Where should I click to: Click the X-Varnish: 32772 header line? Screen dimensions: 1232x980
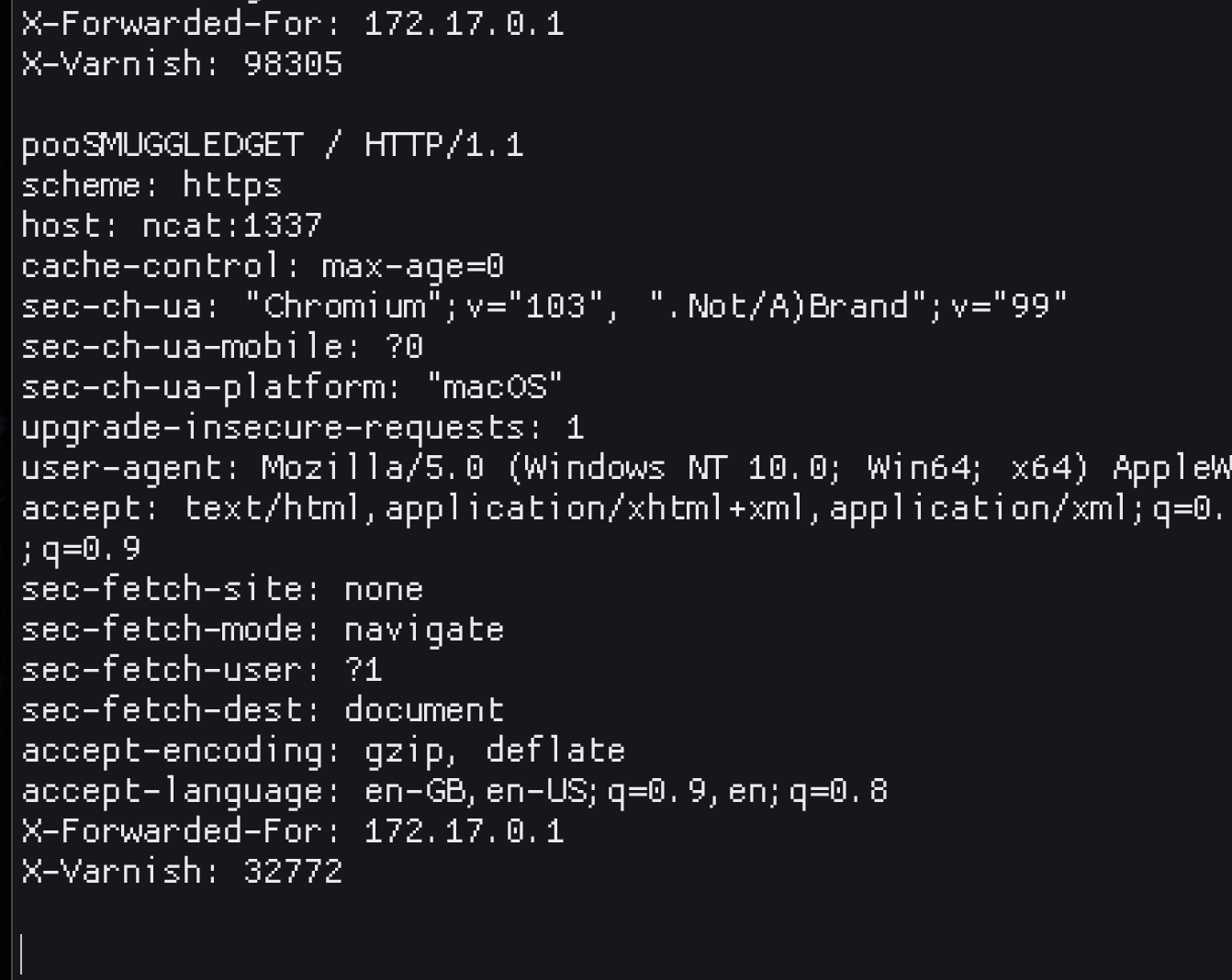coord(182,872)
